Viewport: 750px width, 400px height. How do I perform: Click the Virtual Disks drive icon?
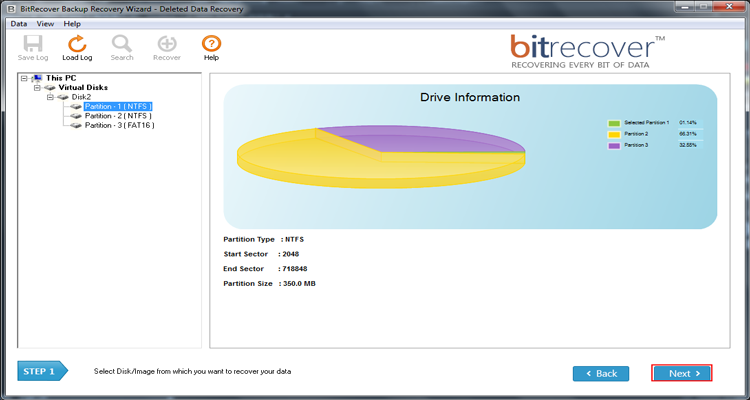pos(49,88)
